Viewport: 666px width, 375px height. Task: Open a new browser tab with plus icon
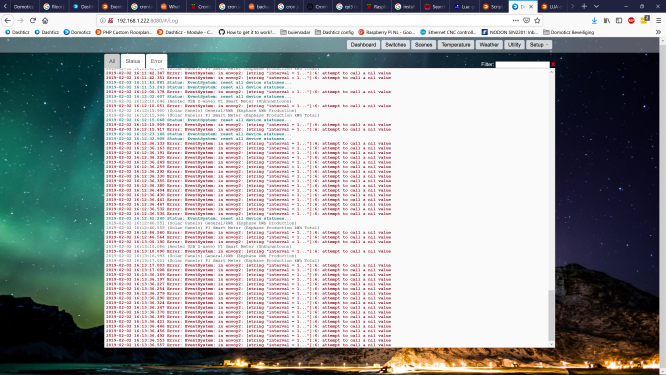584,6
